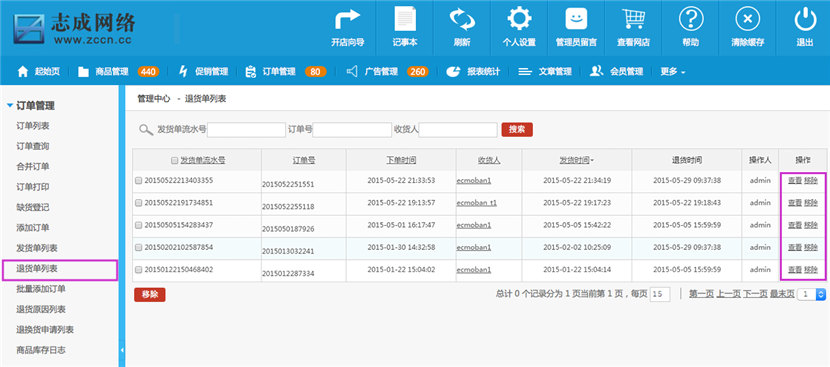Click the 广告管理 megaphone icon
This screenshot has width=830, height=367.
(351, 71)
